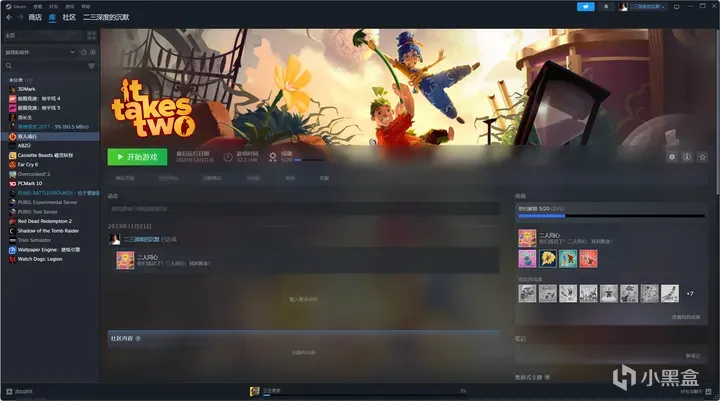Open downloads manager in bottom bar
The width and height of the screenshot is (720, 401).
(360, 391)
